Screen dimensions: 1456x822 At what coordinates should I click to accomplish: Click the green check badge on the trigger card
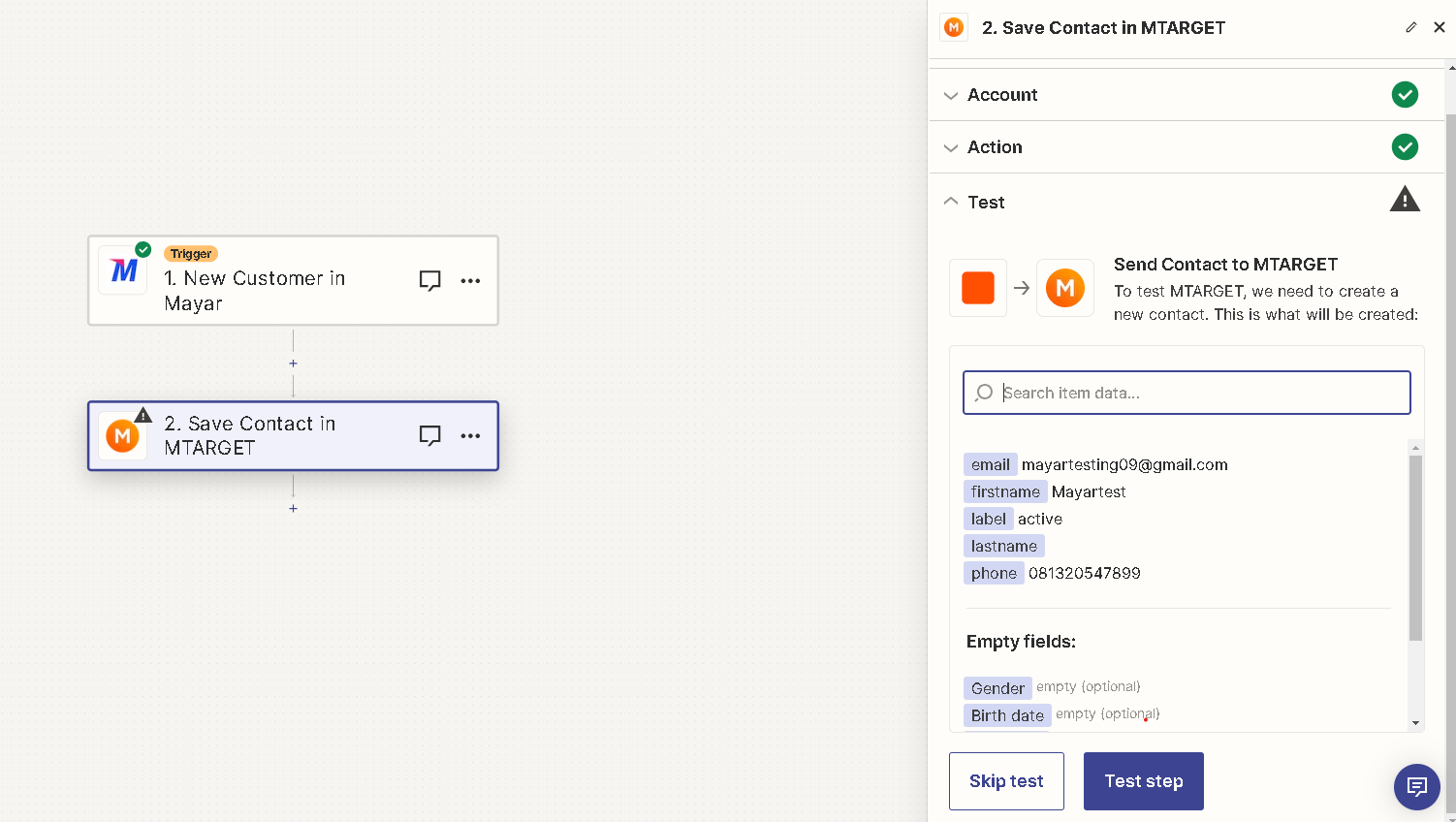[x=143, y=249]
